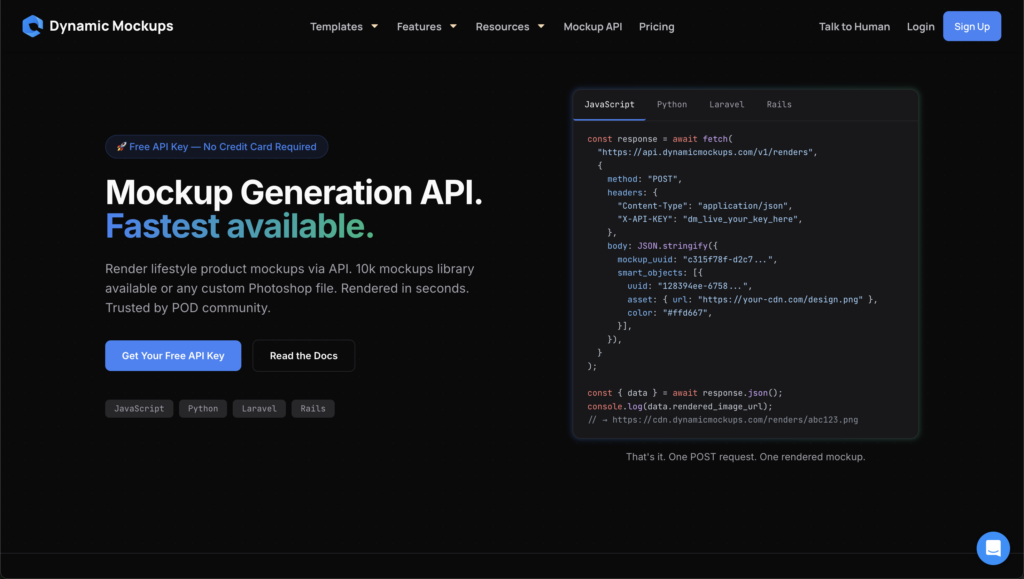Viewport: 1024px width, 579px height.
Task: Click Get Your Free API Key button
Action: click(173, 356)
